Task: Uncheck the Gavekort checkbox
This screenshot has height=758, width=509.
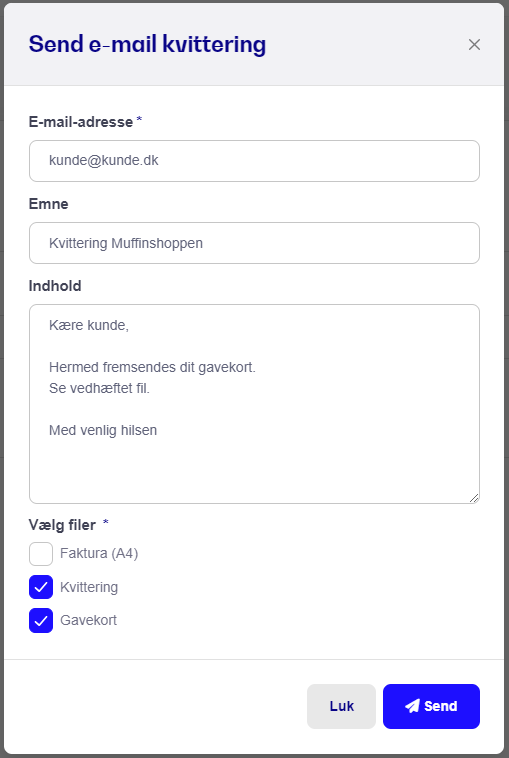Action: (41, 621)
